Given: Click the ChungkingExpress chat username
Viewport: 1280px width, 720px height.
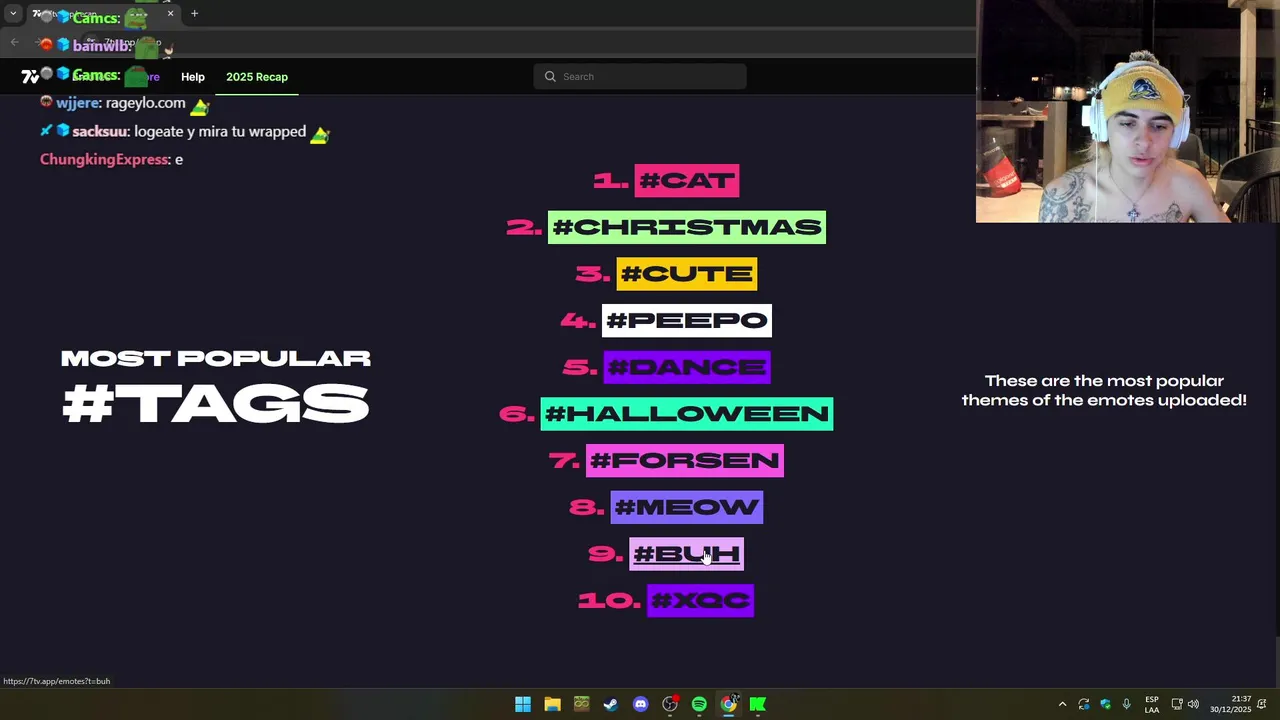Looking at the screenshot, I should point(105,160).
